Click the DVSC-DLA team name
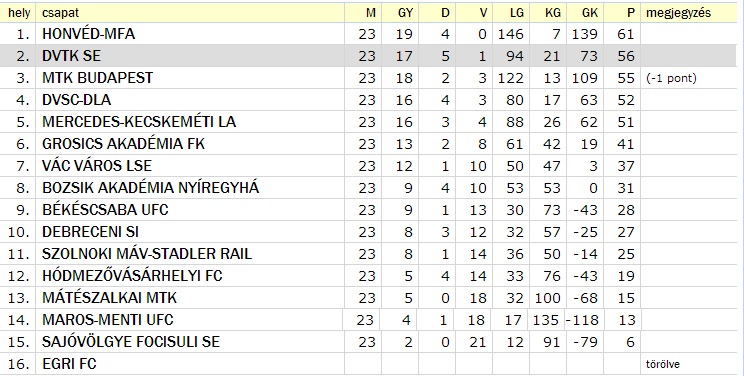 point(76,100)
